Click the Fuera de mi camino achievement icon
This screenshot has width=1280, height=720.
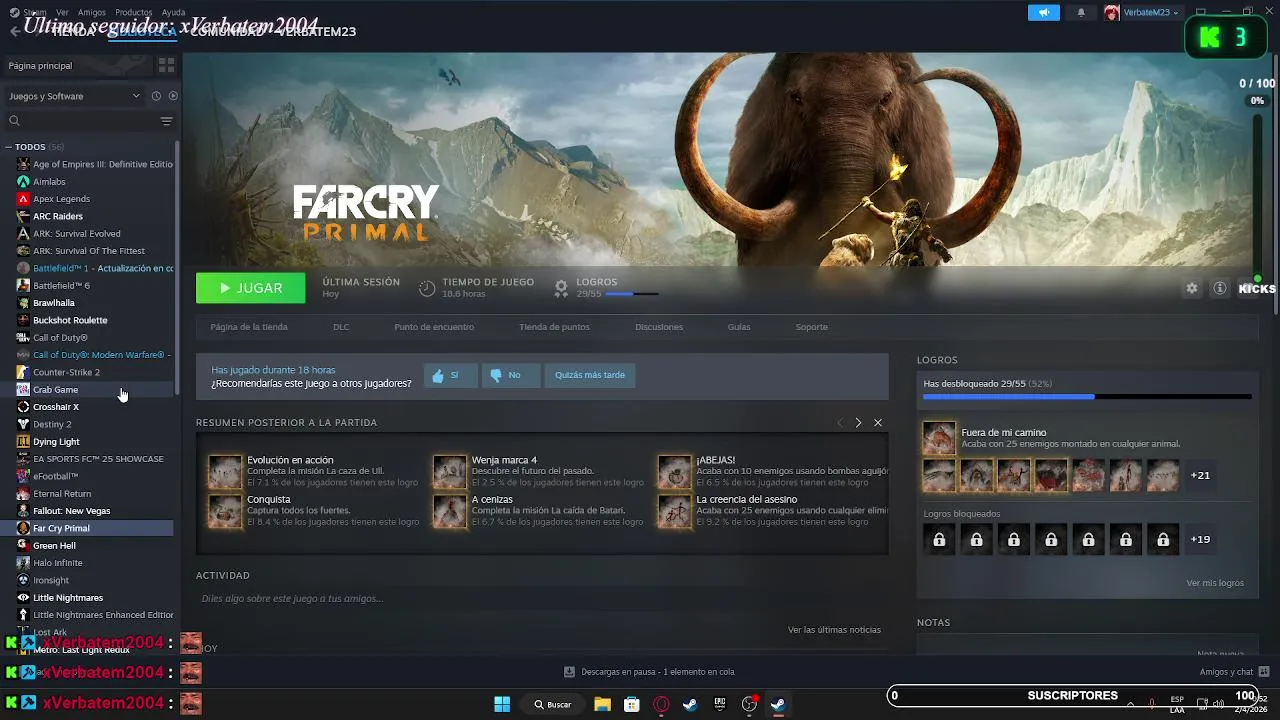[x=939, y=438]
